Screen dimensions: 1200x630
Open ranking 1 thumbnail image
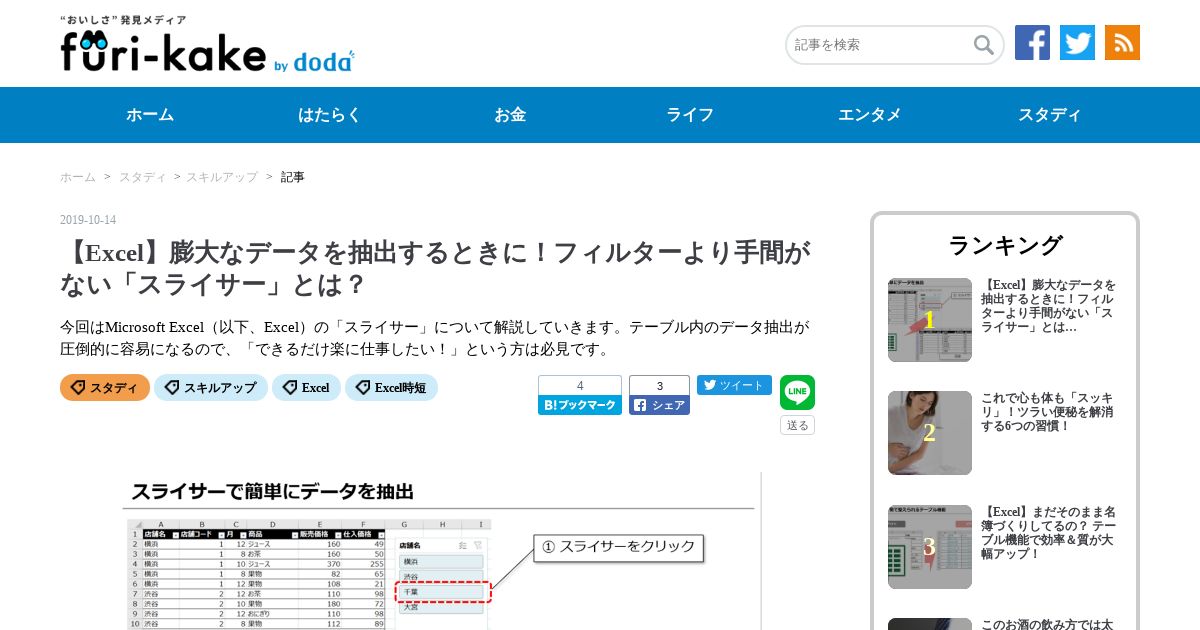(x=930, y=320)
